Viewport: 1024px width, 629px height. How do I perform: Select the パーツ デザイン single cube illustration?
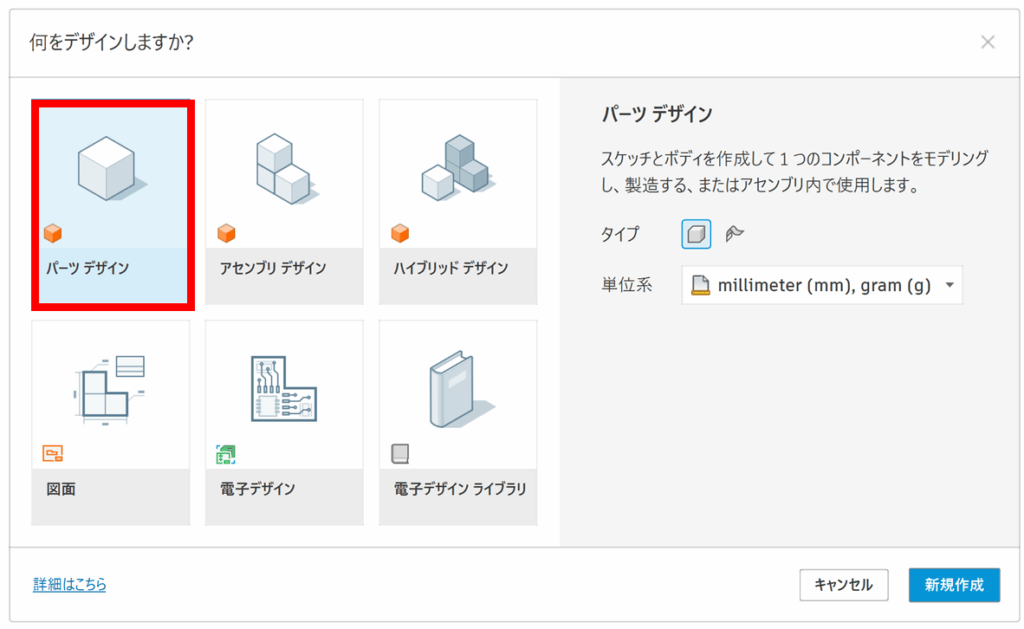coord(110,167)
